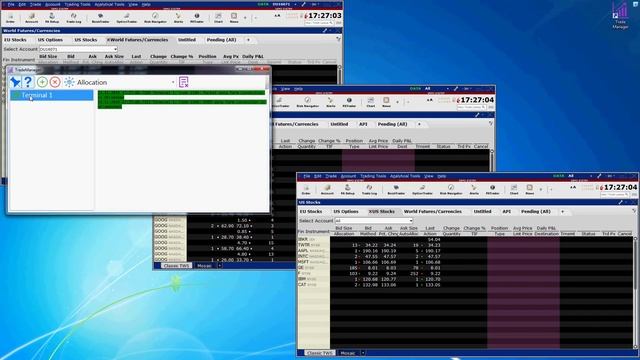This screenshot has height=360, width=640.
Task: Open Trade Log in the bottom-right TWS toolbar
Action: pyautogui.click(x=369, y=190)
